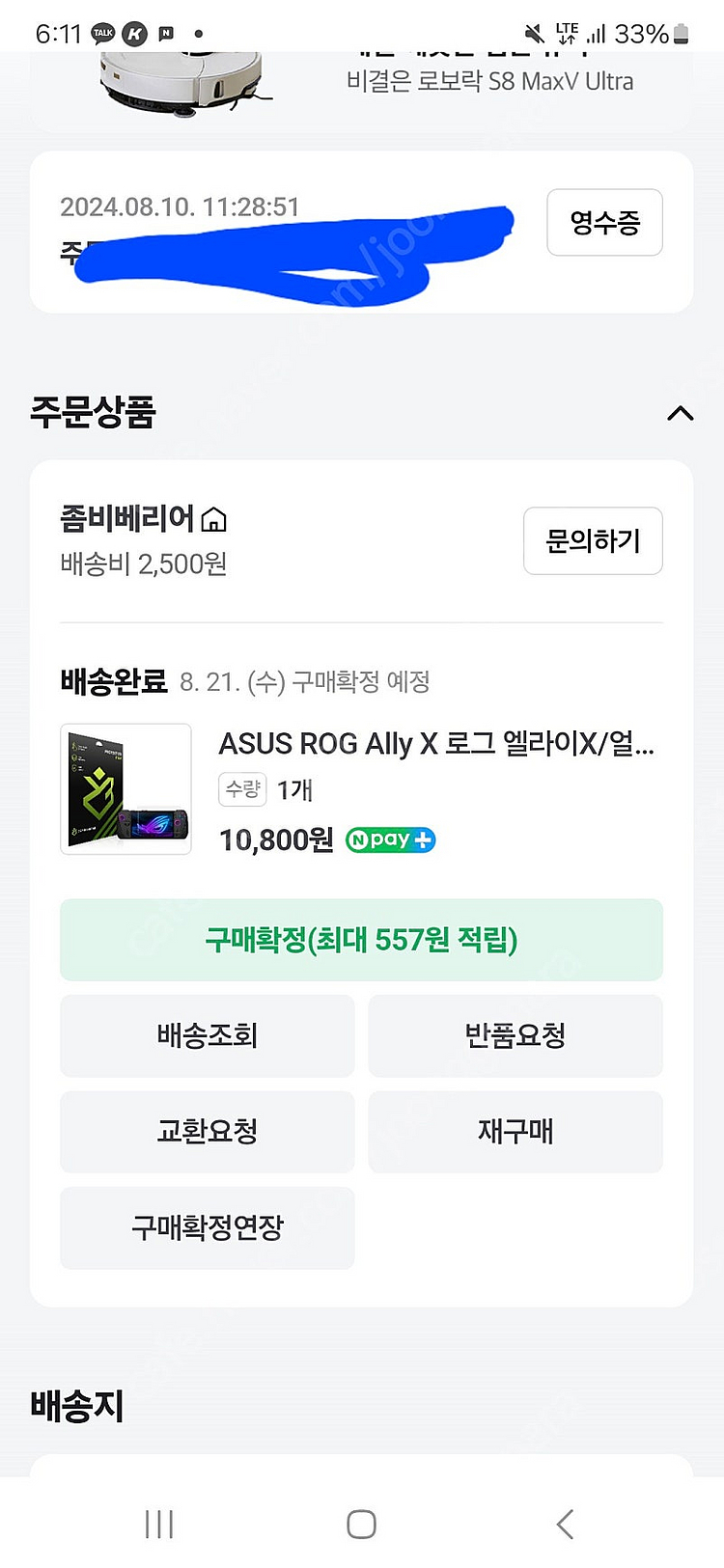Open the ASUS ROG Ally X product title
The width and height of the screenshot is (724, 1568).
(436, 744)
